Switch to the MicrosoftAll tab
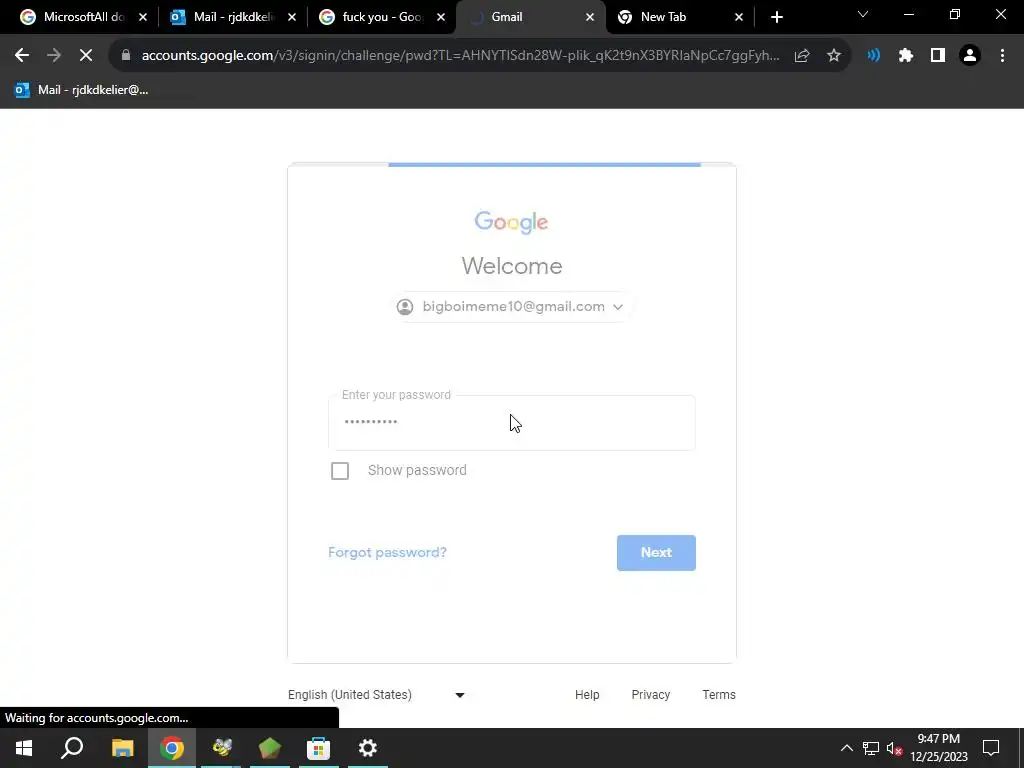Image resolution: width=1024 pixels, height=768 pixels. [x=84, y=17]
